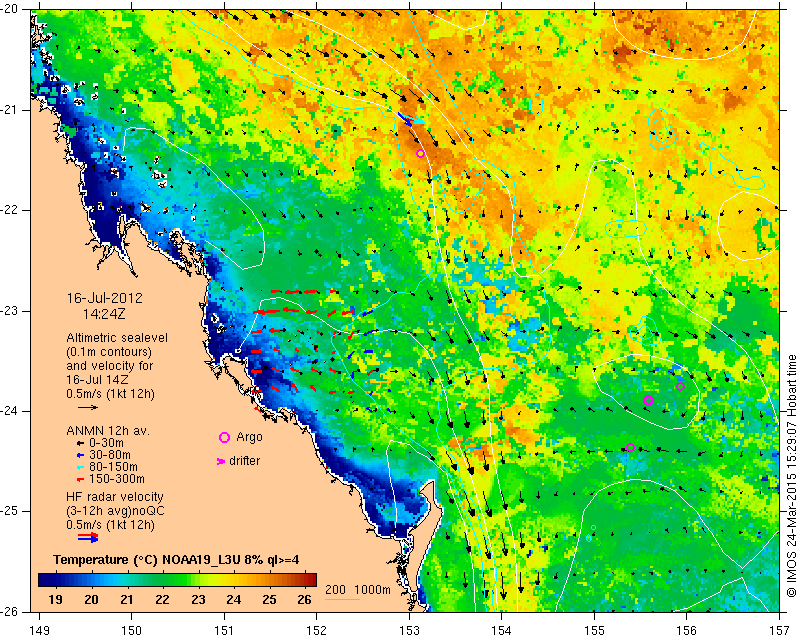This screenshot has height=640, width=800.
Task: Click the dark red end of temperature colorbar
Action: point(310,580)
